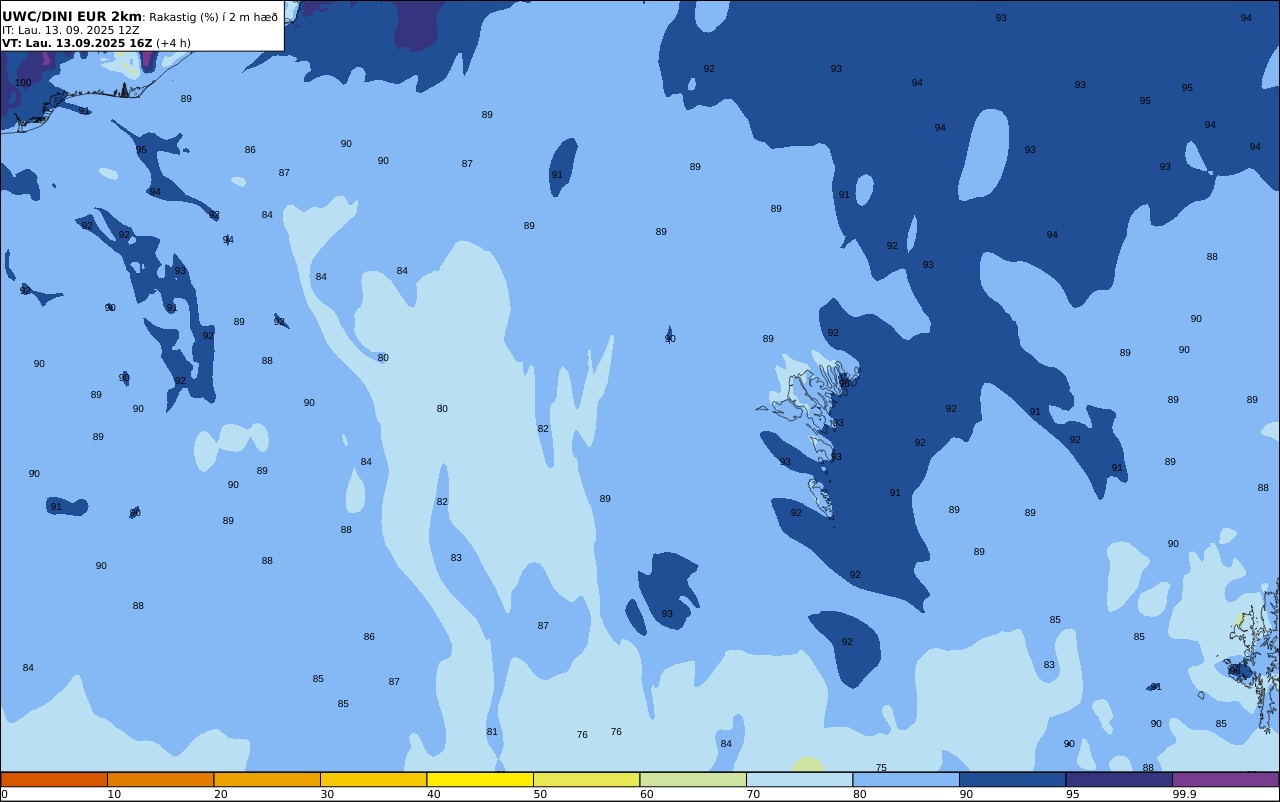This screenshot has height=802, width=1280.
Task: Click the '99.9' legend tick label
Action: pos(1185,794)
